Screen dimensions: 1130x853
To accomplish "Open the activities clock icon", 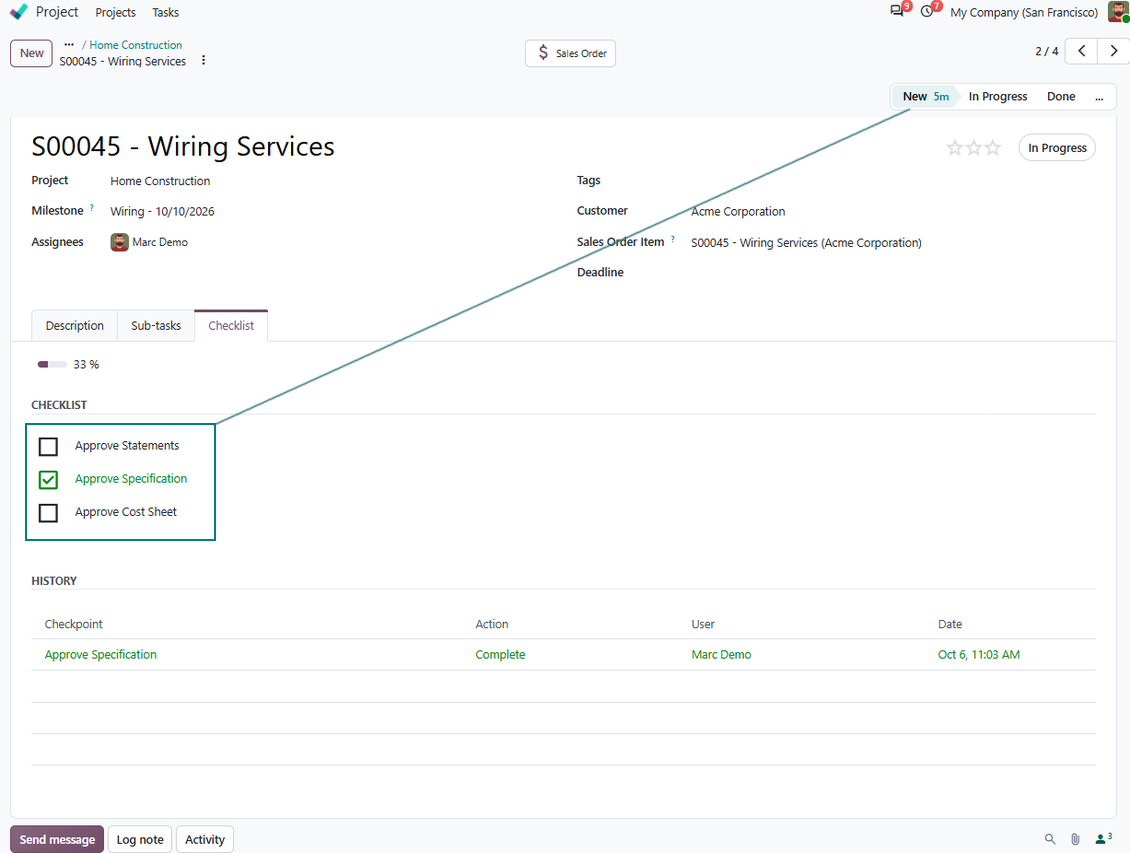I will [927, 12].
